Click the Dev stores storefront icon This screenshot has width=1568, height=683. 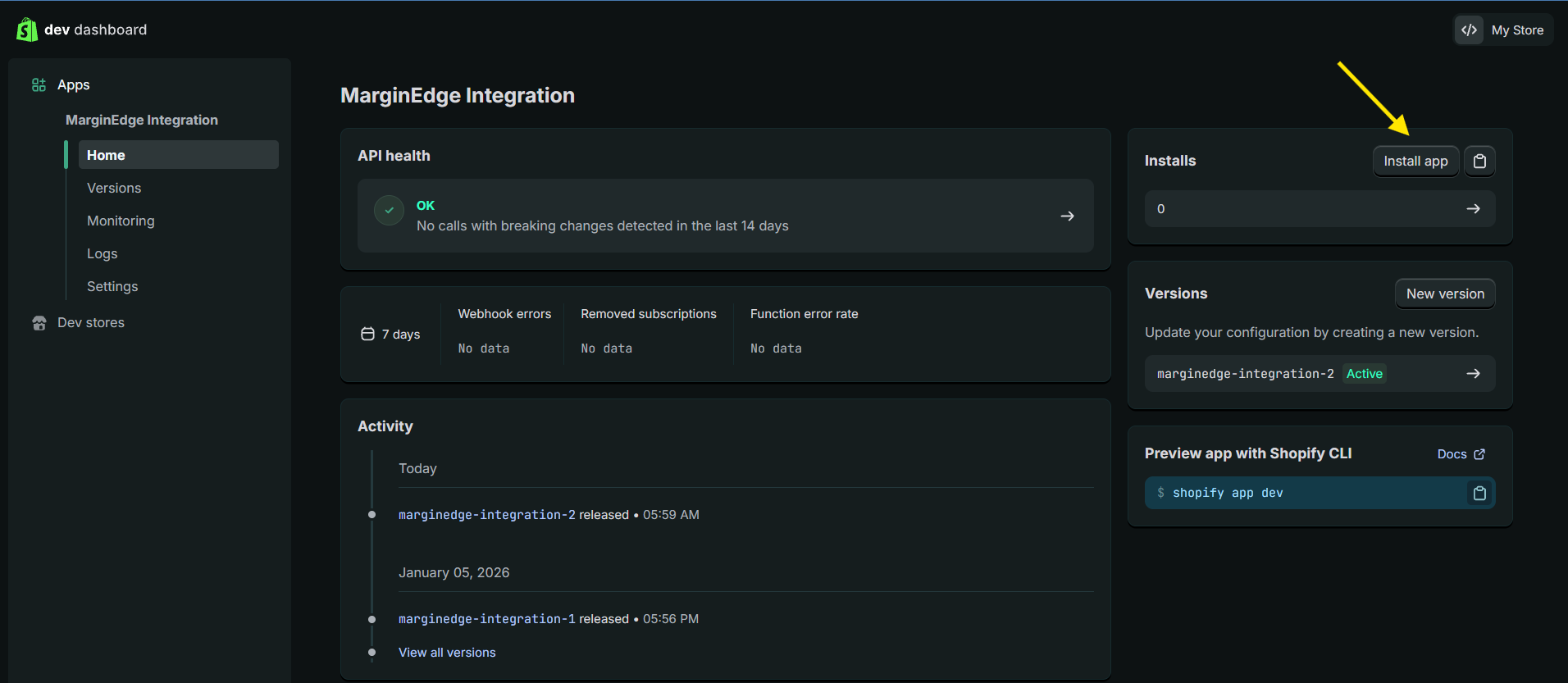click(x=39, y=323)
